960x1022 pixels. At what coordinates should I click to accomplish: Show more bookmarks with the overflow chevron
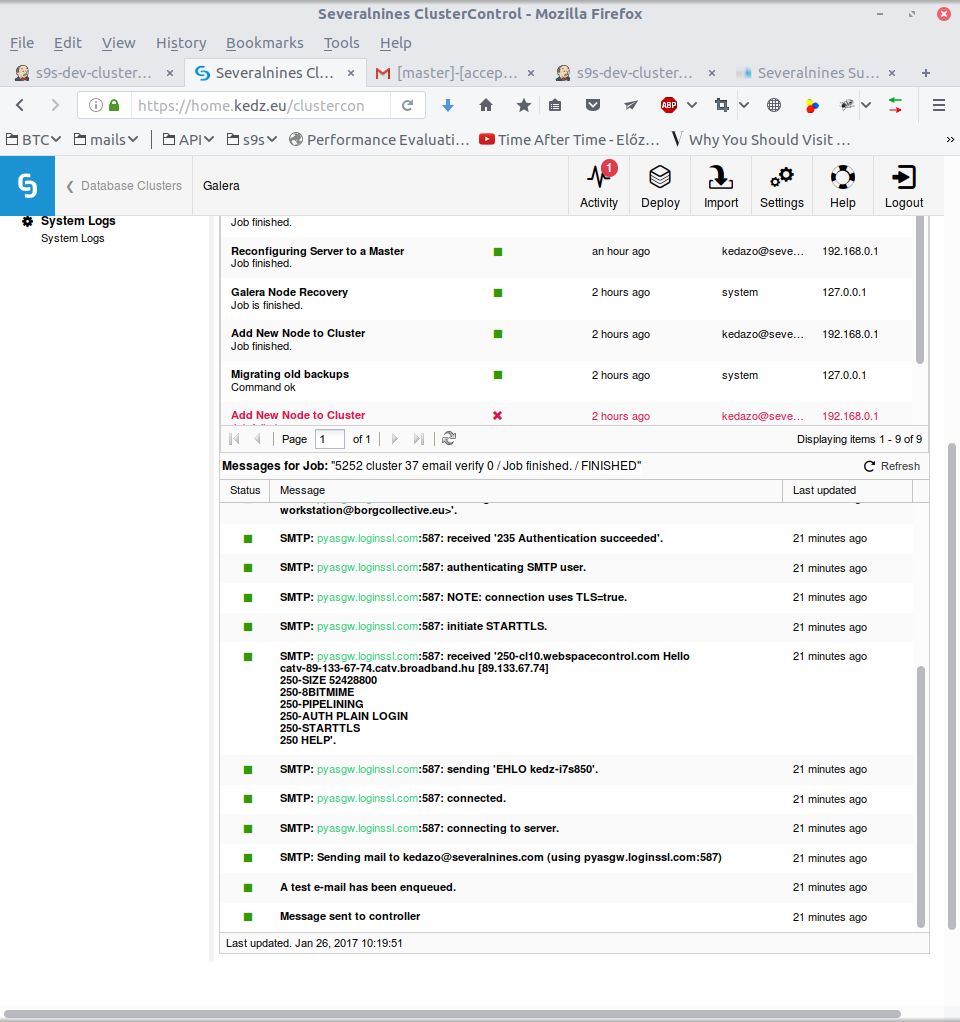tap(950, 139)
